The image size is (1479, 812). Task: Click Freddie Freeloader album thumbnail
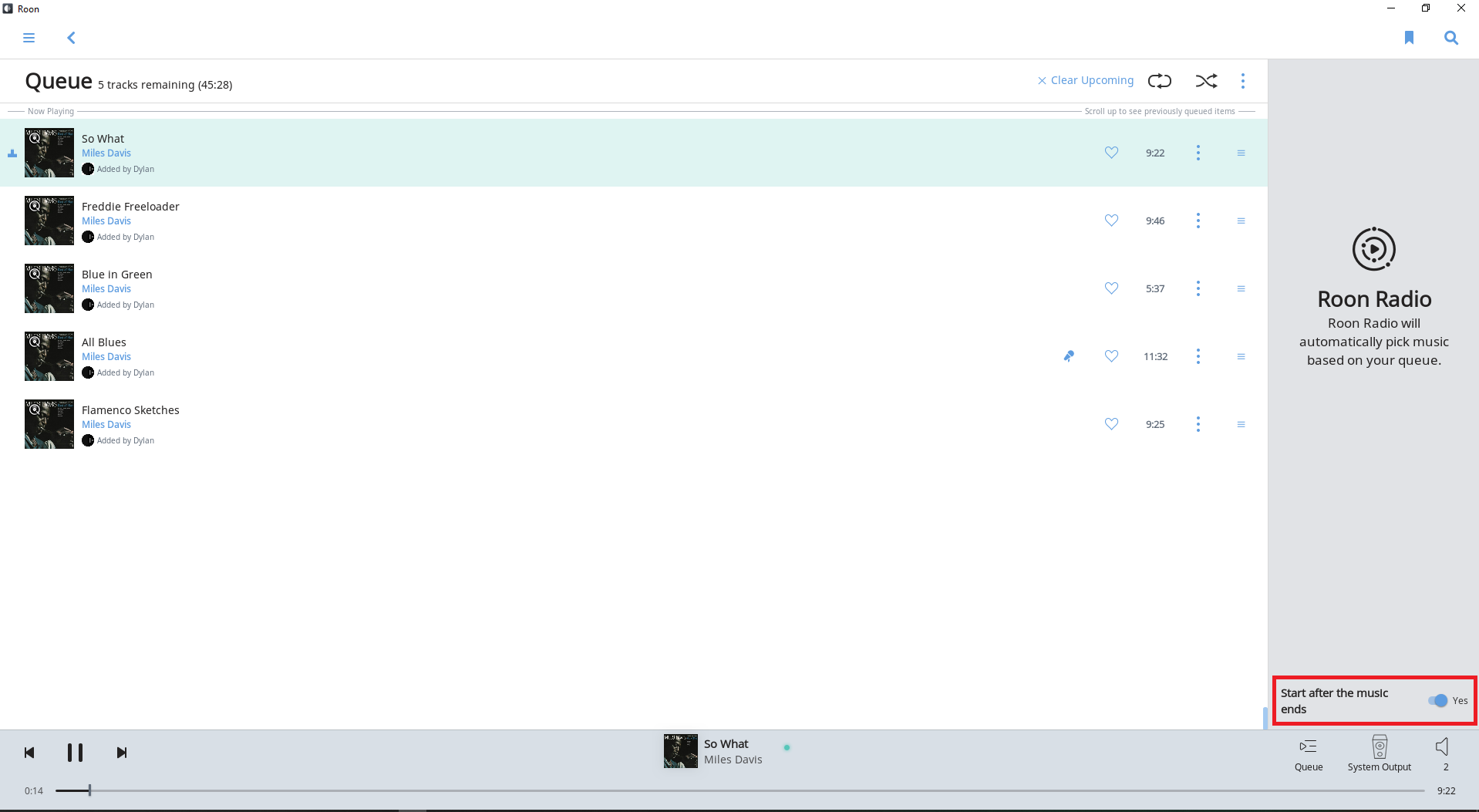click(49, 221)
